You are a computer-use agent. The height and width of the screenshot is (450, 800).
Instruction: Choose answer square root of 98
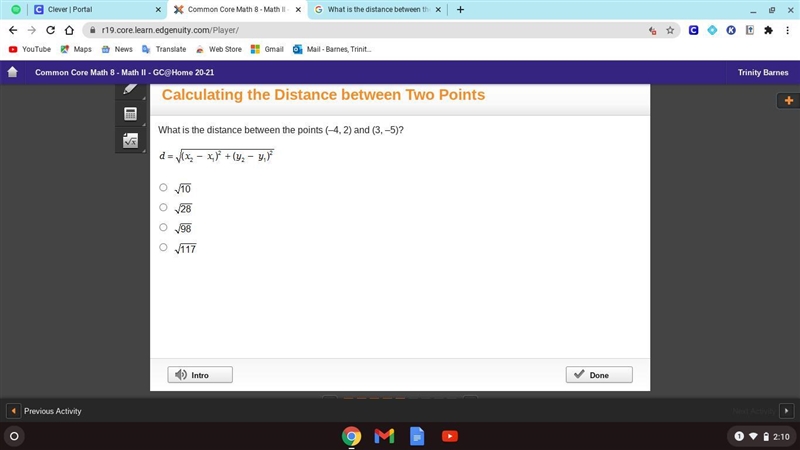[x=163, y=227]
